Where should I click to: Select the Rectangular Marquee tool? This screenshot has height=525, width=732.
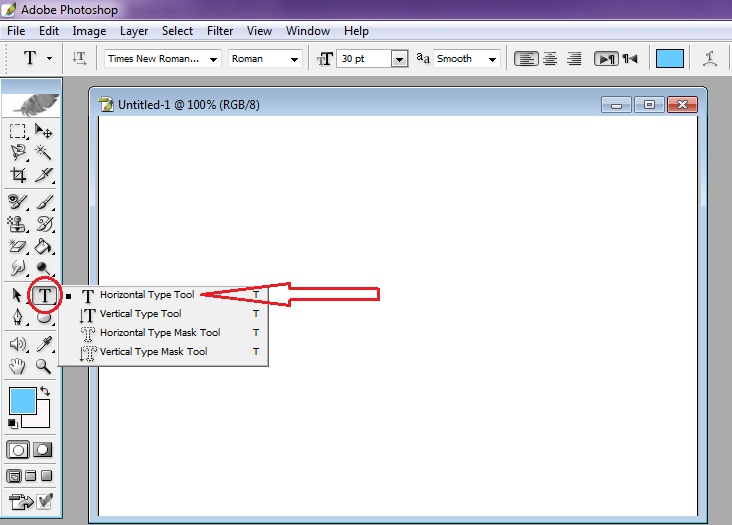(18, 131)
